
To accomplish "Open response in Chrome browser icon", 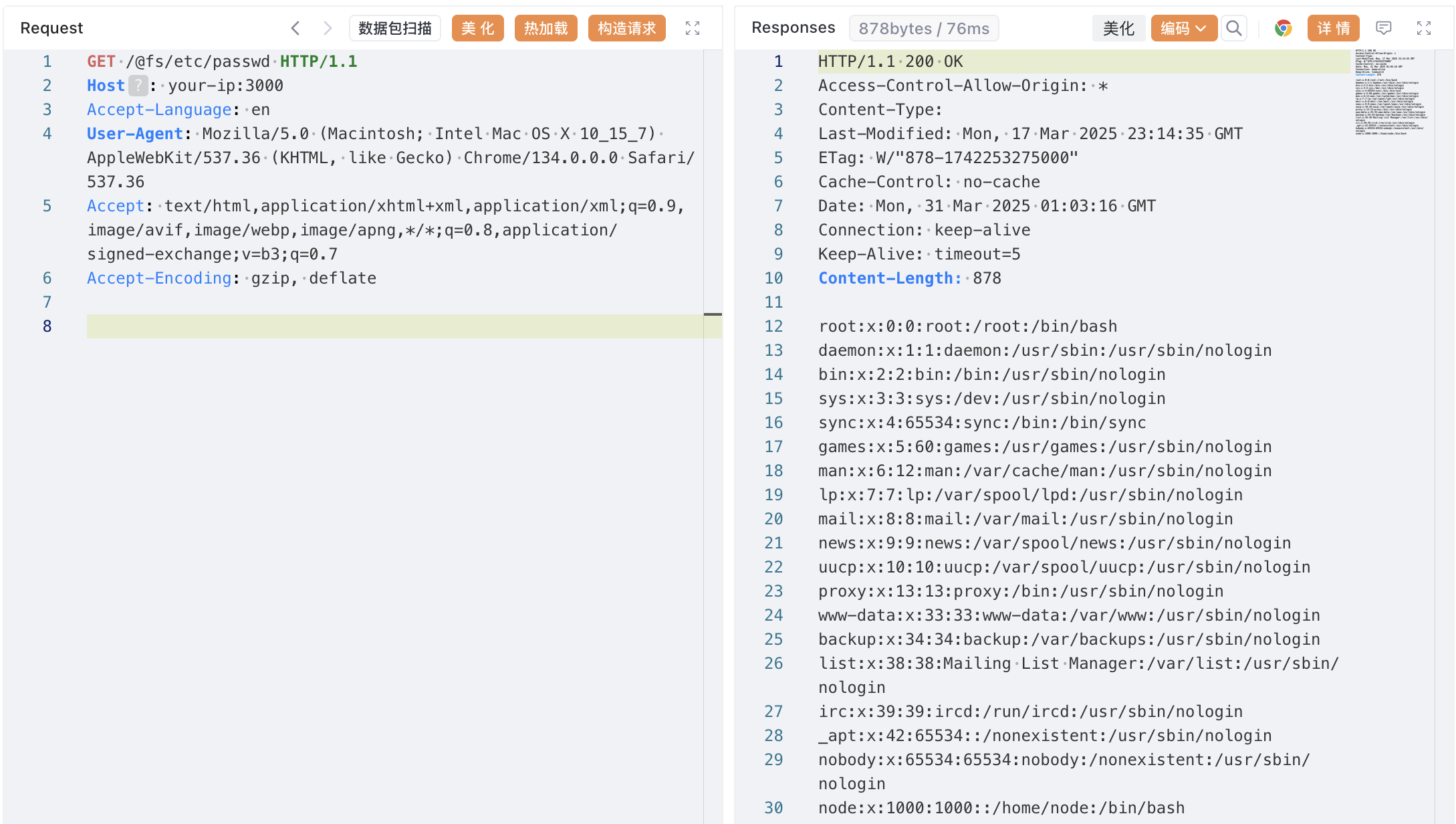I will 1283,28.
